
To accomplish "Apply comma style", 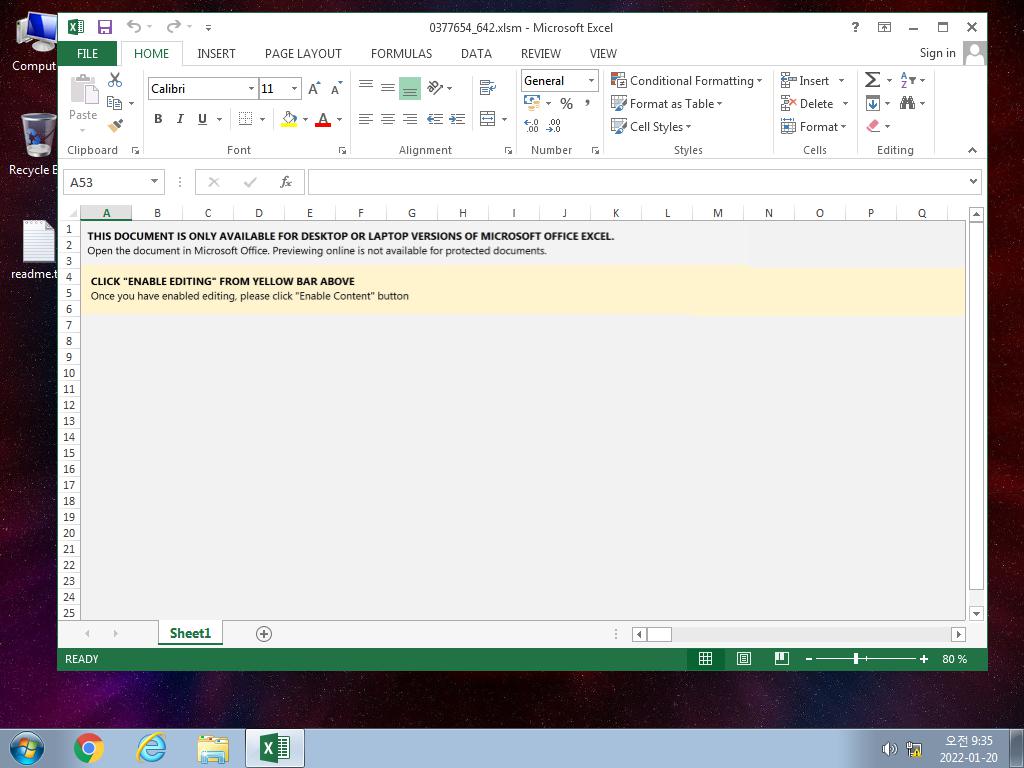I will [x=588, y=103].
